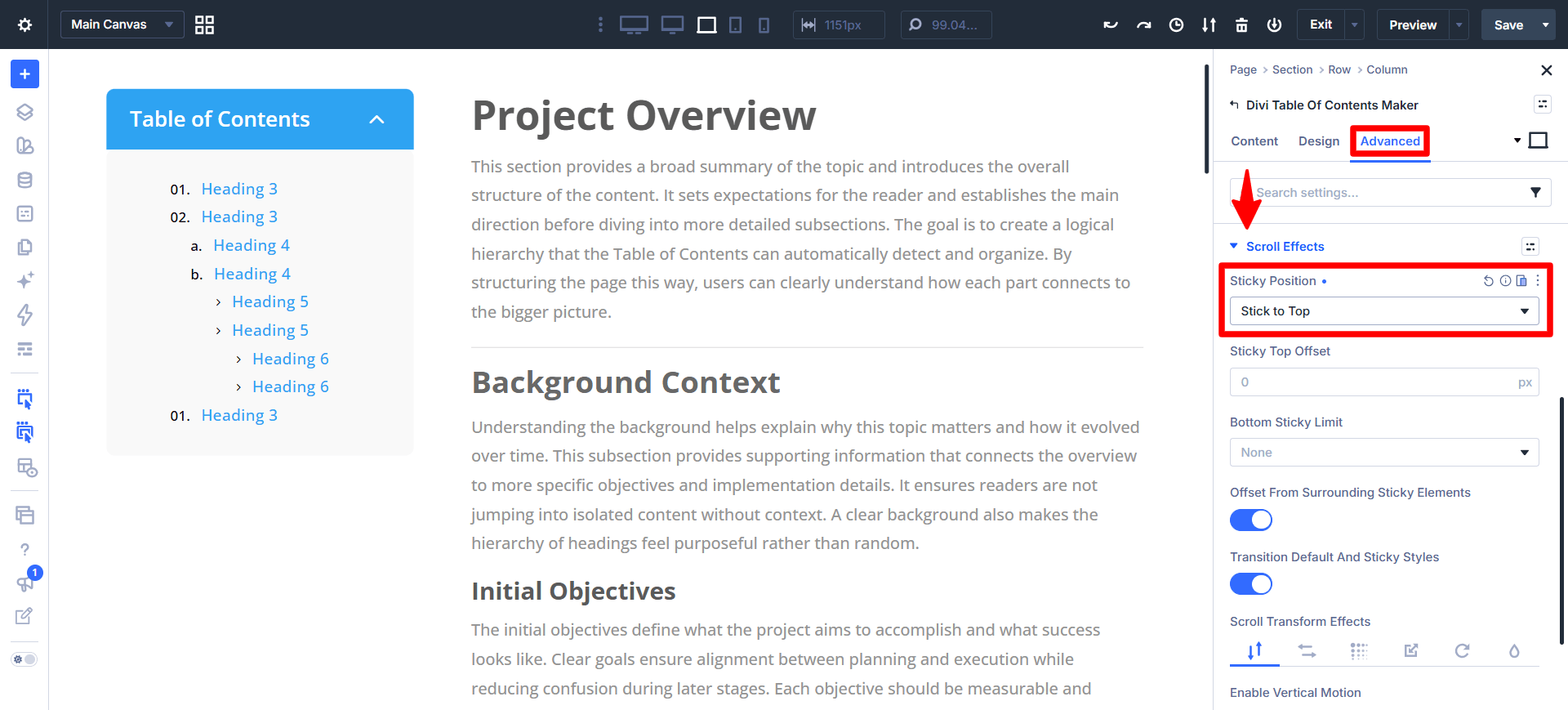The image size is (1568, 710).
Task: Toggle the dark mode switch in sidebar
Action: 24,659
